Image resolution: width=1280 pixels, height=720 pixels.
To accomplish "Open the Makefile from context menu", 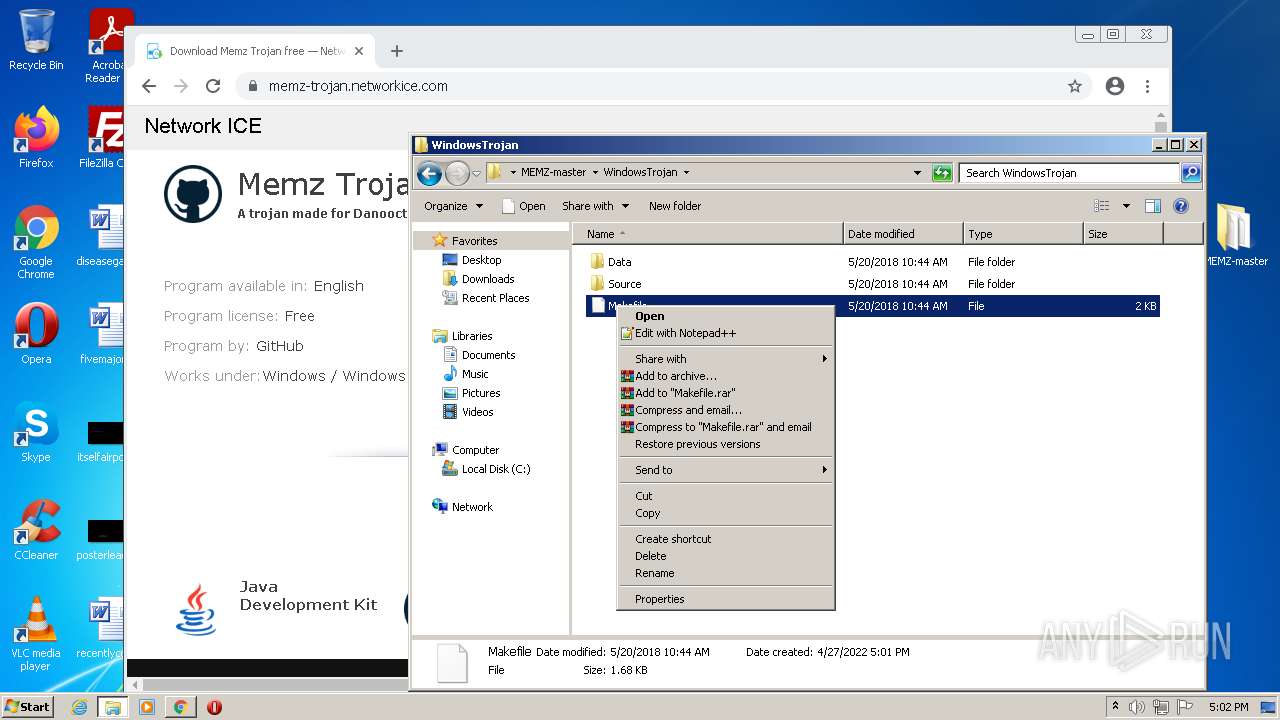I will pyautogui.click(x=726, y=316).
